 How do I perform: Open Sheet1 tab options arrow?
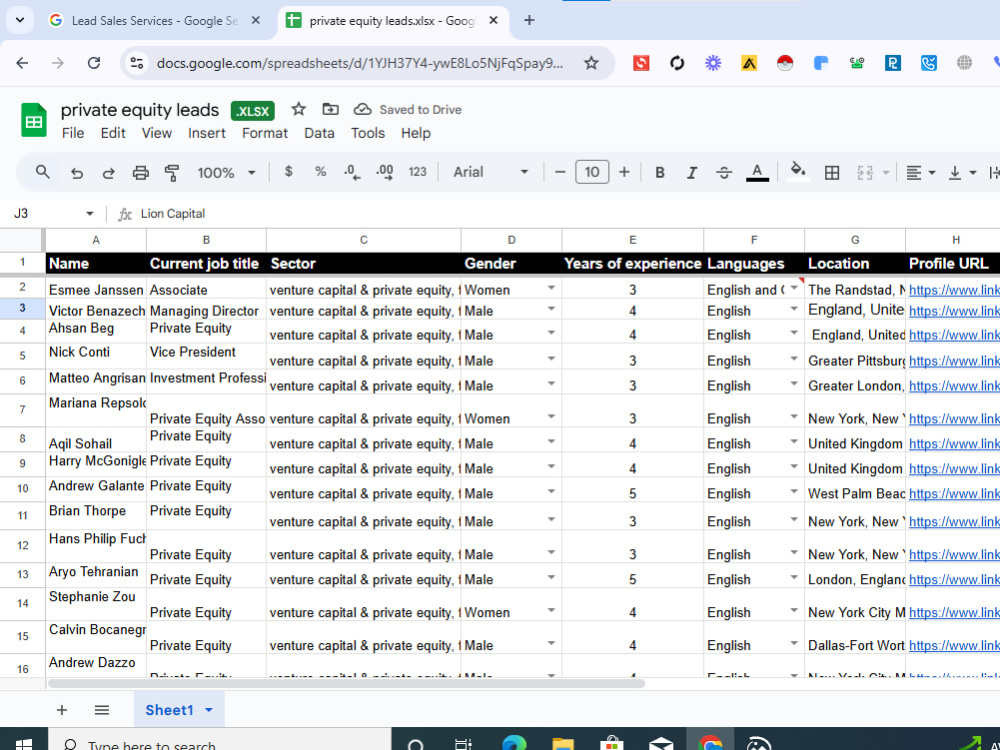click(x=209, y=710)
